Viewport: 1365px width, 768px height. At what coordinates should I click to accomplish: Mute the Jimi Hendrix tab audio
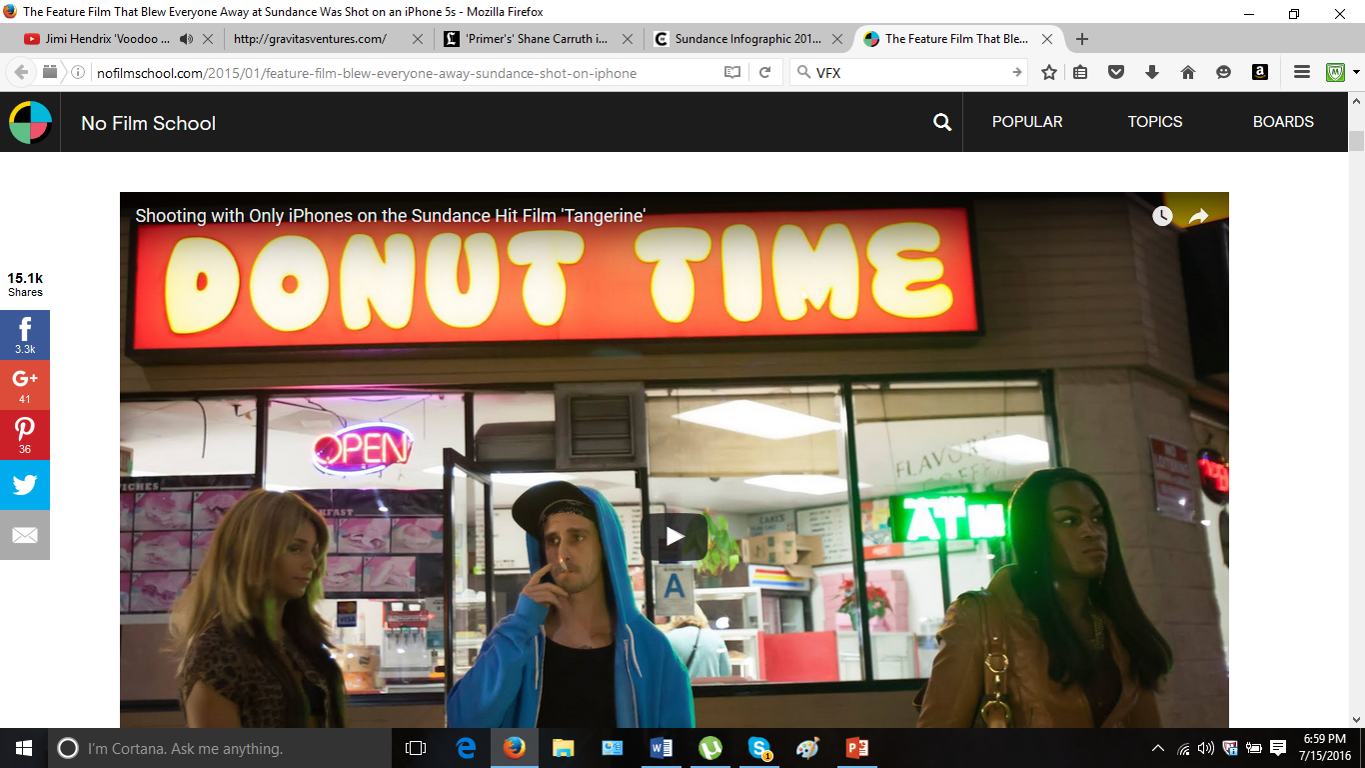pyautogui.click(x=186, y=39)
